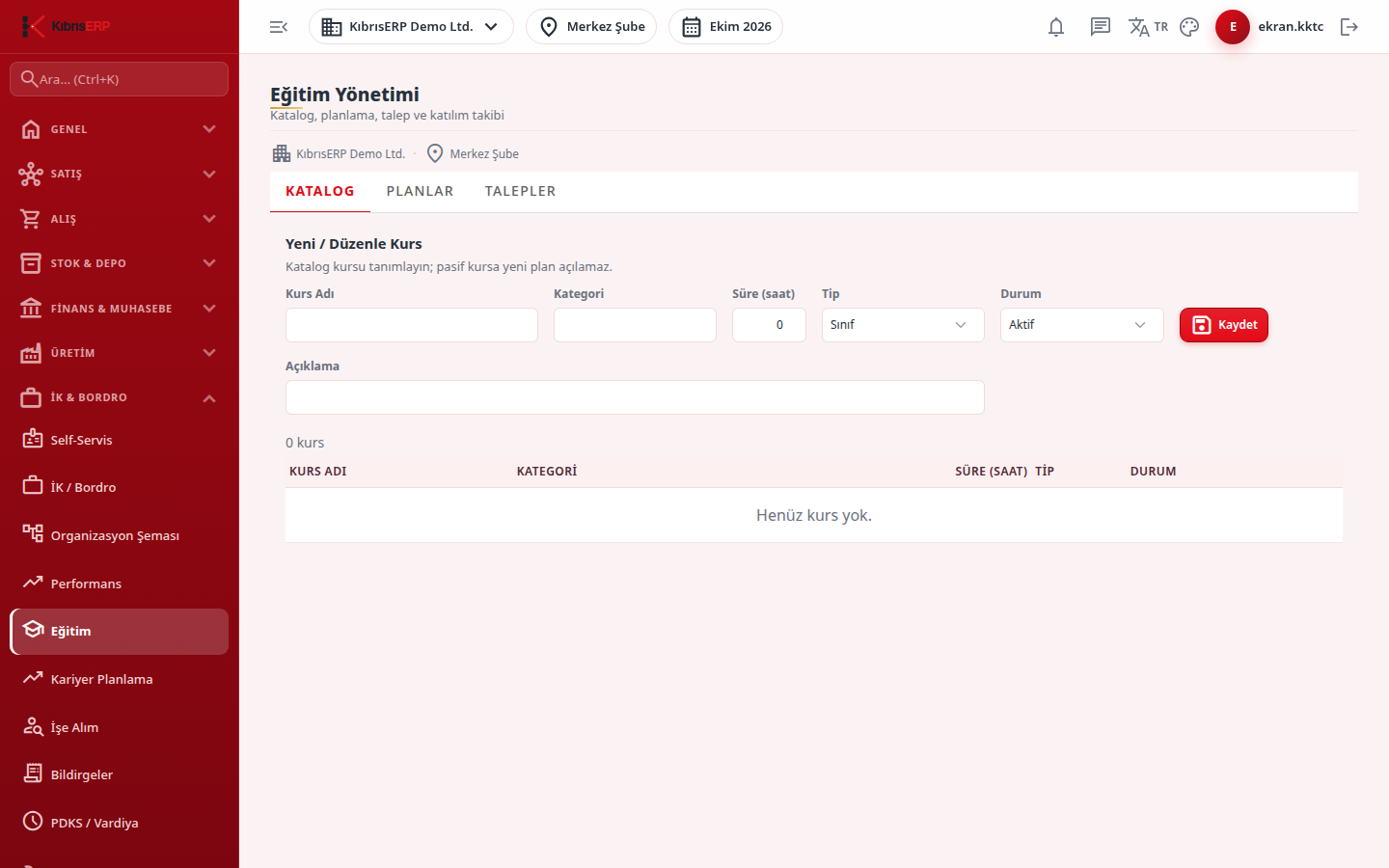Image resolution: width=1389 pixels, height=868 pixels.
Task: Open İK / Bordro page
Action: [119, 487]
